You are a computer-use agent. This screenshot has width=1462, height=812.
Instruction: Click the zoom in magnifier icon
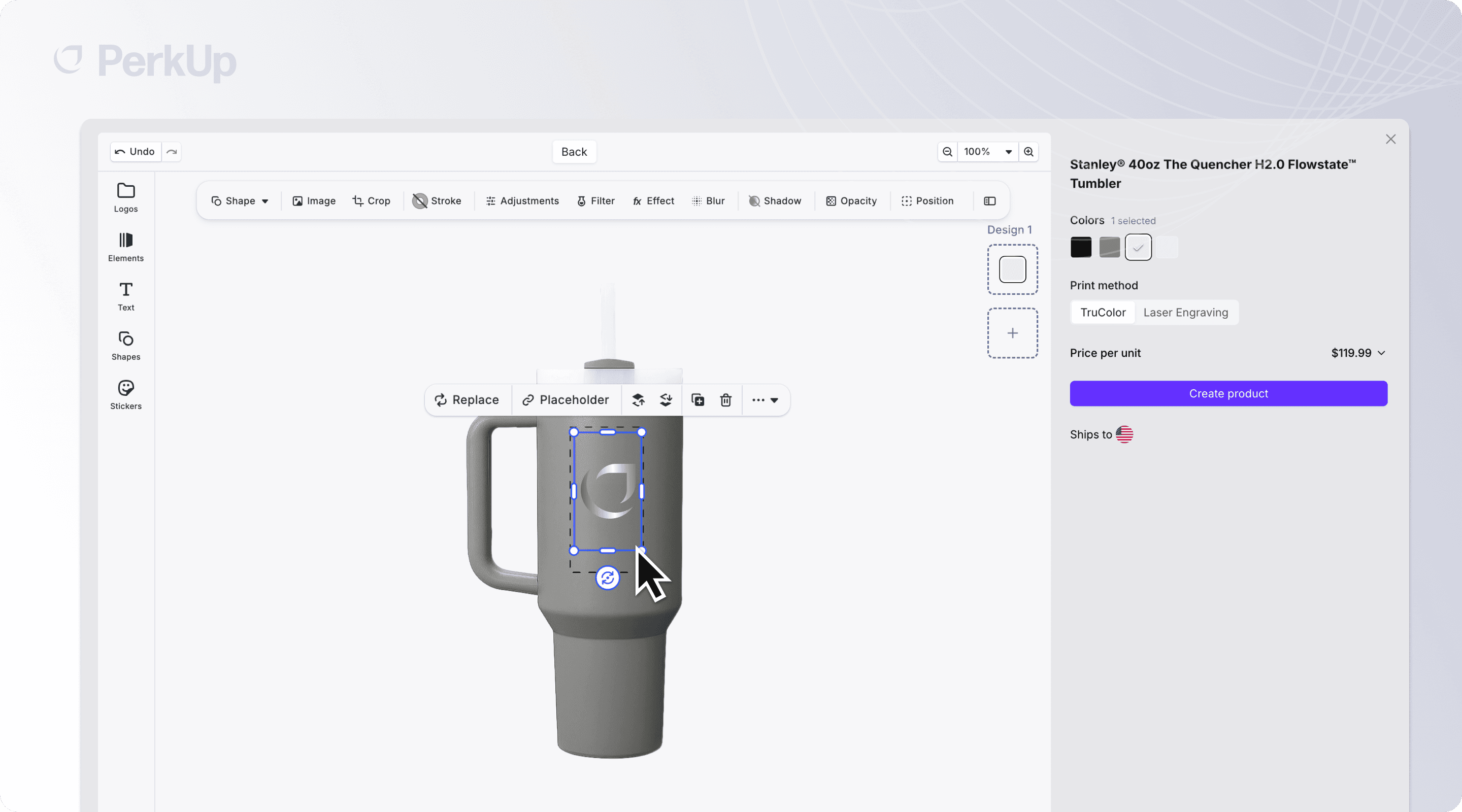(1028, 152)
